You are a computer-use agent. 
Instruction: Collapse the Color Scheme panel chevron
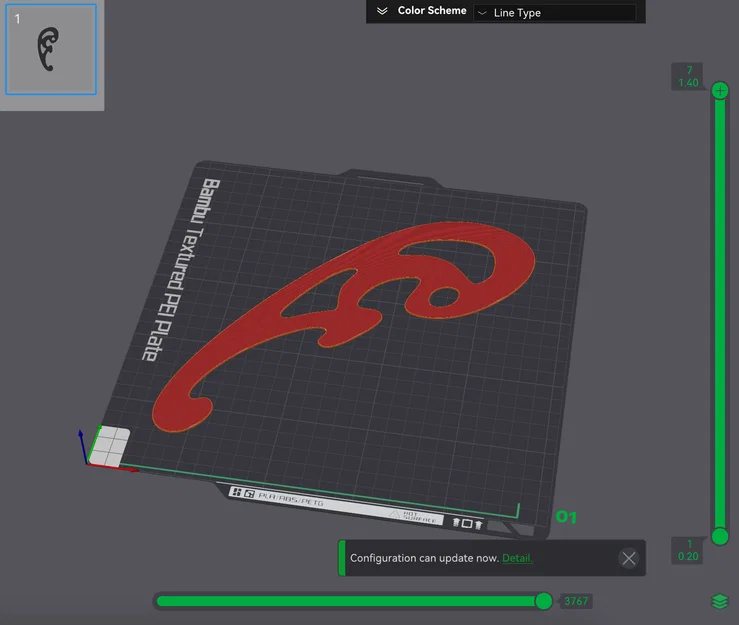pos(382,11)
